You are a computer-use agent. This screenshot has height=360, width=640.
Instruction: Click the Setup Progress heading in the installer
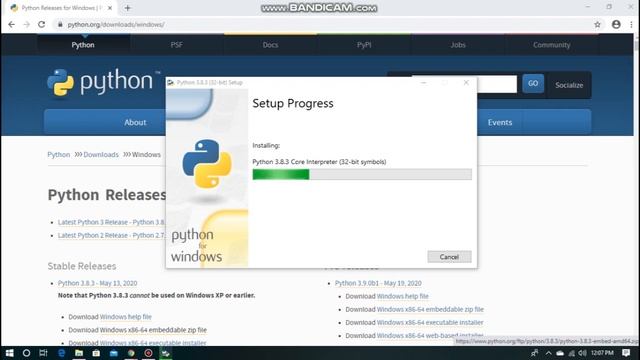293,103
